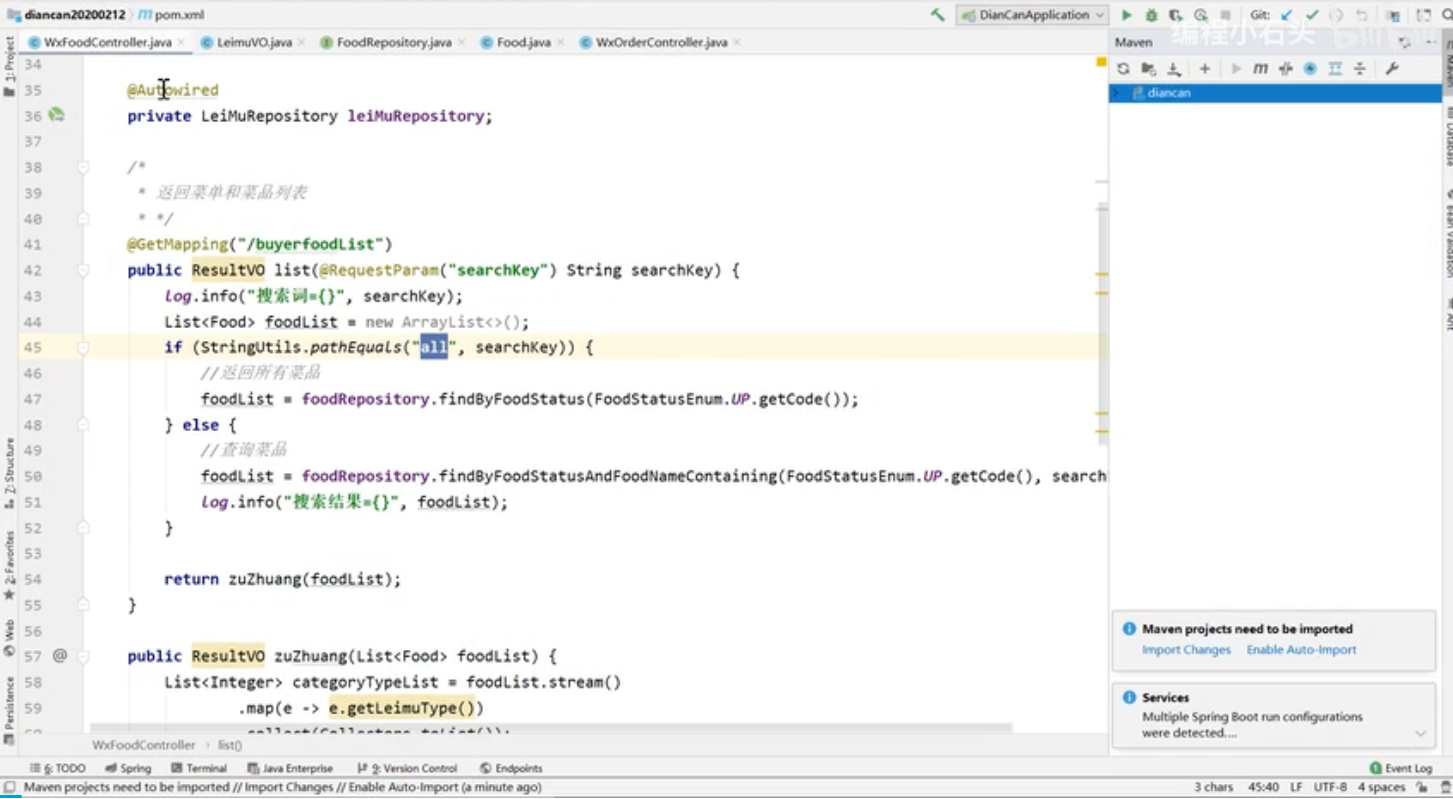This screenshot has width=1453, height=799.
Task: Click the Profile run icon in the main toolbar
Action: [1200, 15]
